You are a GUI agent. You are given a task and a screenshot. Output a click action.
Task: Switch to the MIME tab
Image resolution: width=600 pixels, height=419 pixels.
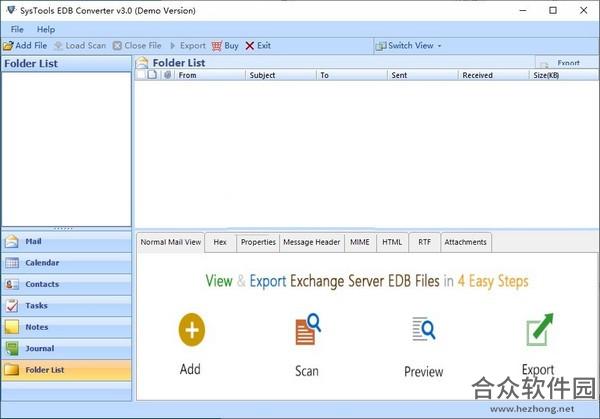(x=360, y=242)
